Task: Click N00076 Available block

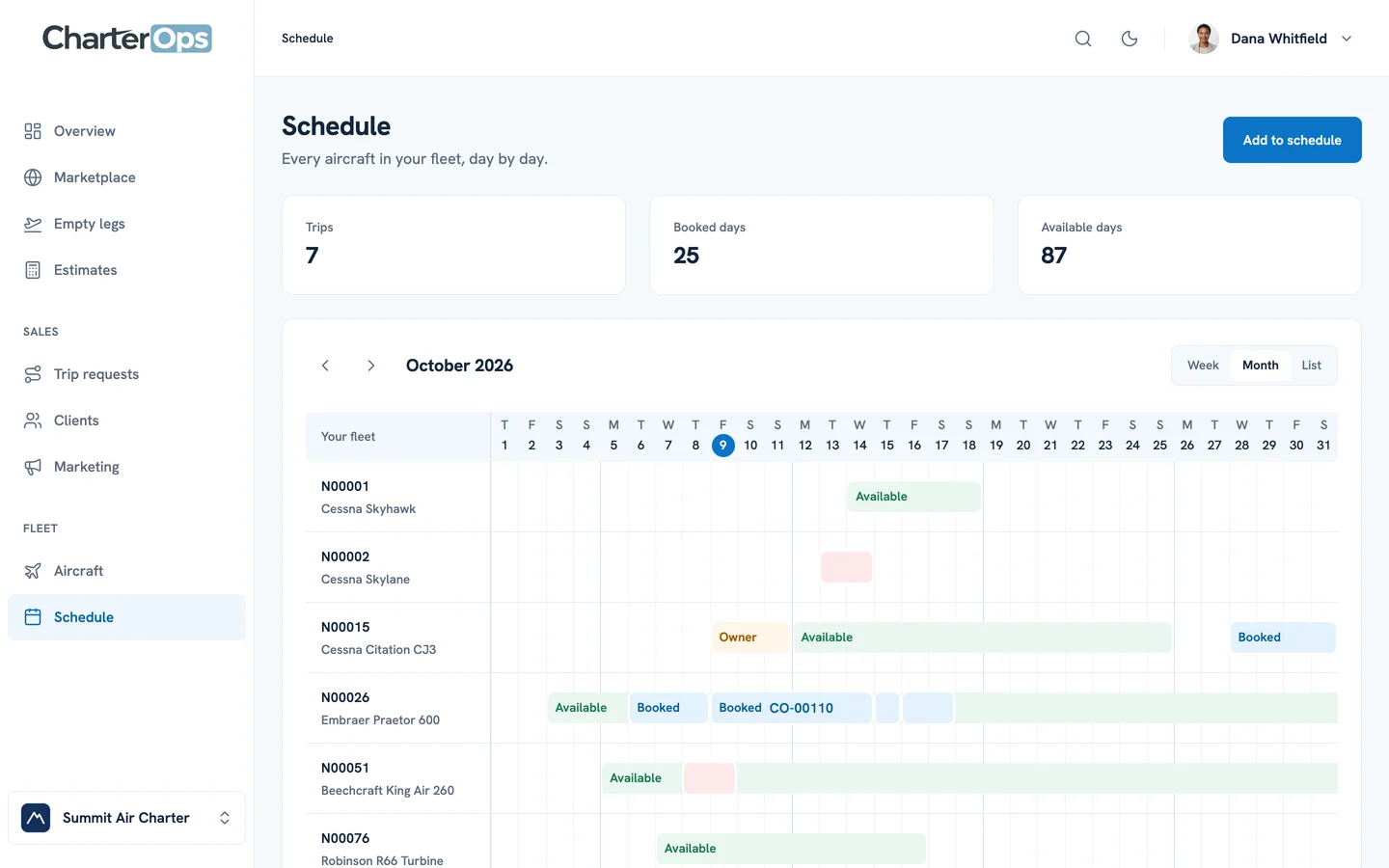Action: pyautogui.click(x=792, y=849)
